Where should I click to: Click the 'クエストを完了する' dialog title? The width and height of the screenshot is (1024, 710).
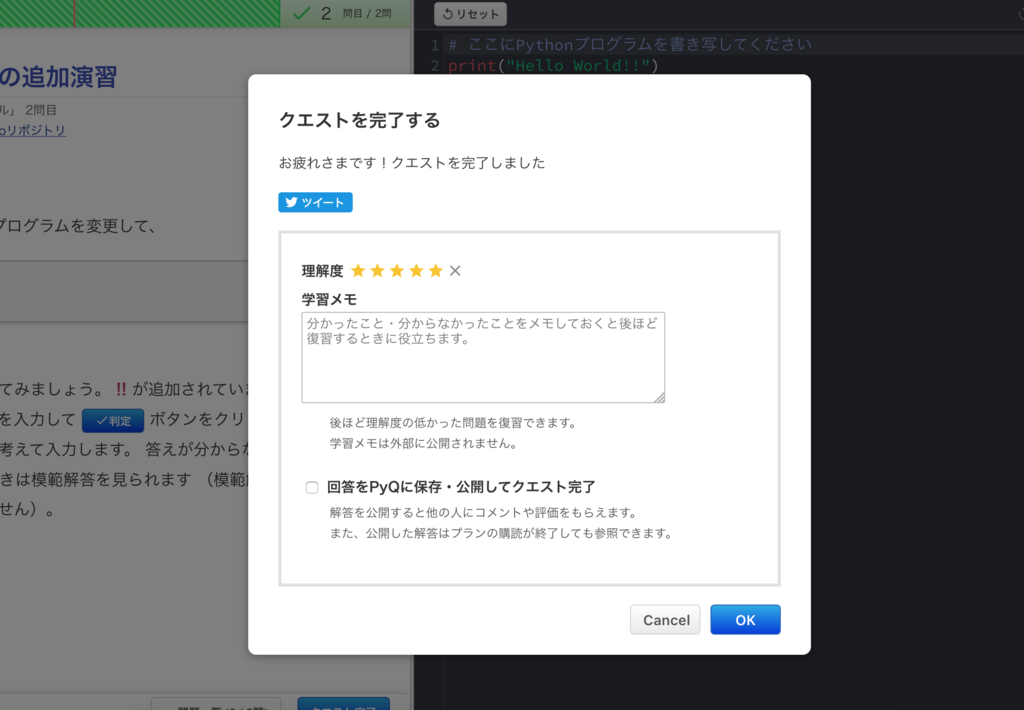(359, 120)
